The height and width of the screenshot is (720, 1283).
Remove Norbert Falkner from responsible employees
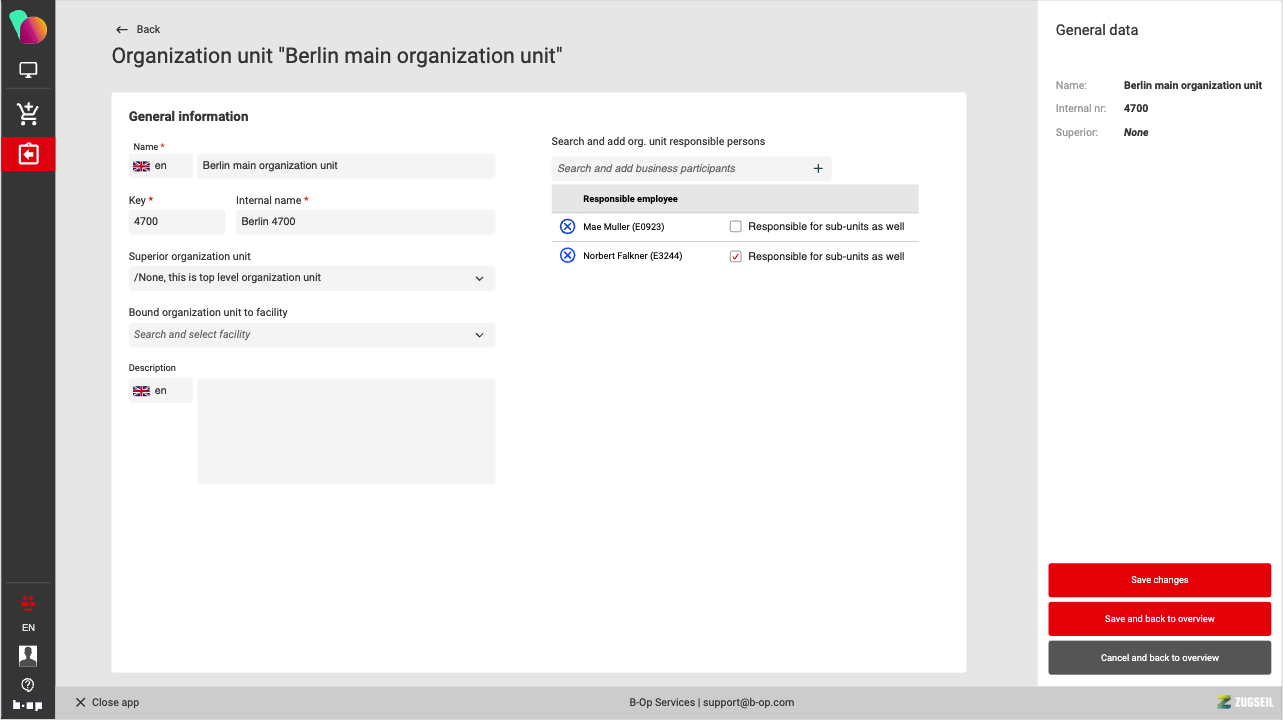567,256
